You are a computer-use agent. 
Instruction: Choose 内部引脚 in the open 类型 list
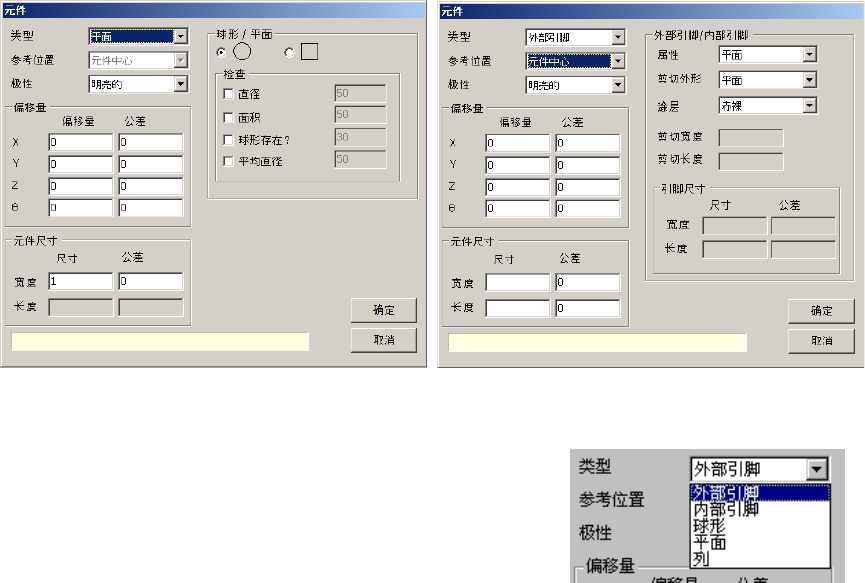760,509
